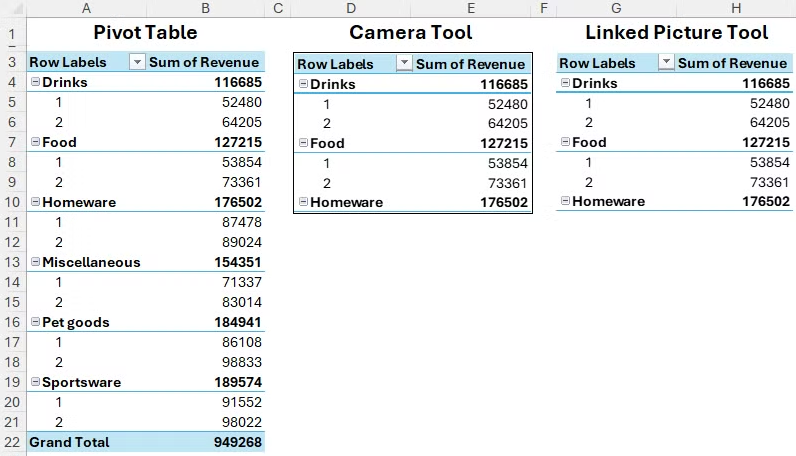Select cell with value 98022
796x456 pixels.
[206, 421]
